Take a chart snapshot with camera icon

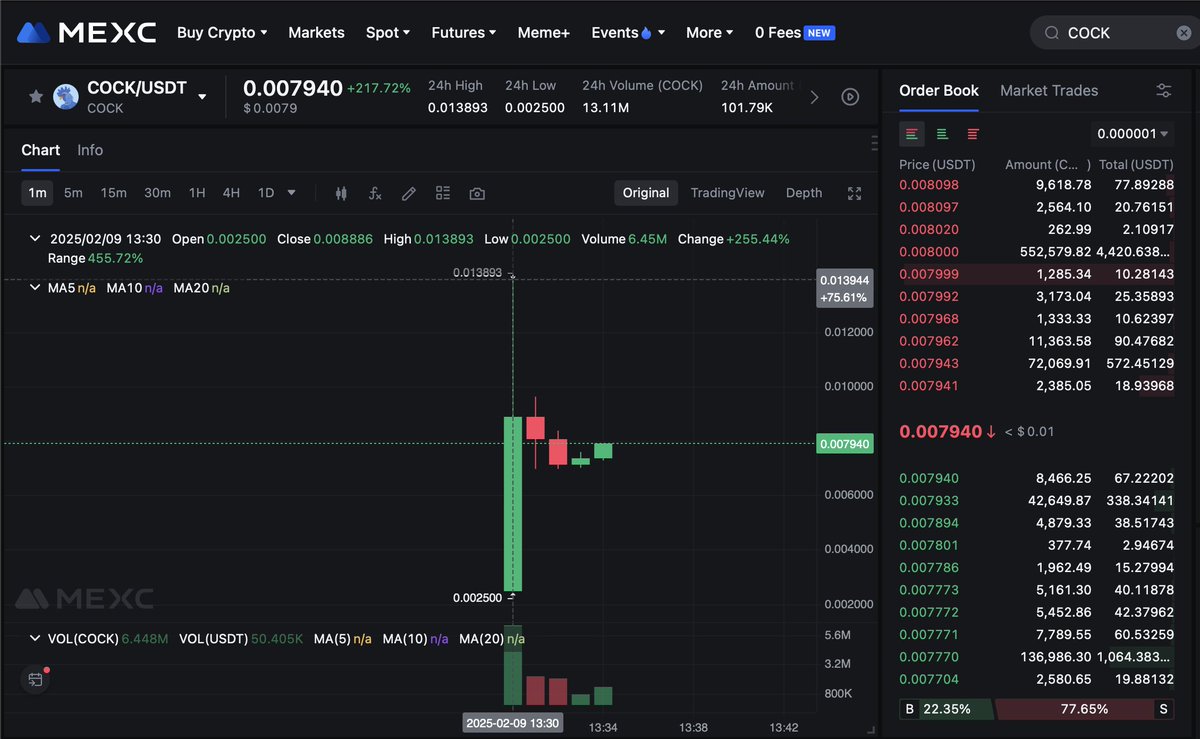click(477, 193)
